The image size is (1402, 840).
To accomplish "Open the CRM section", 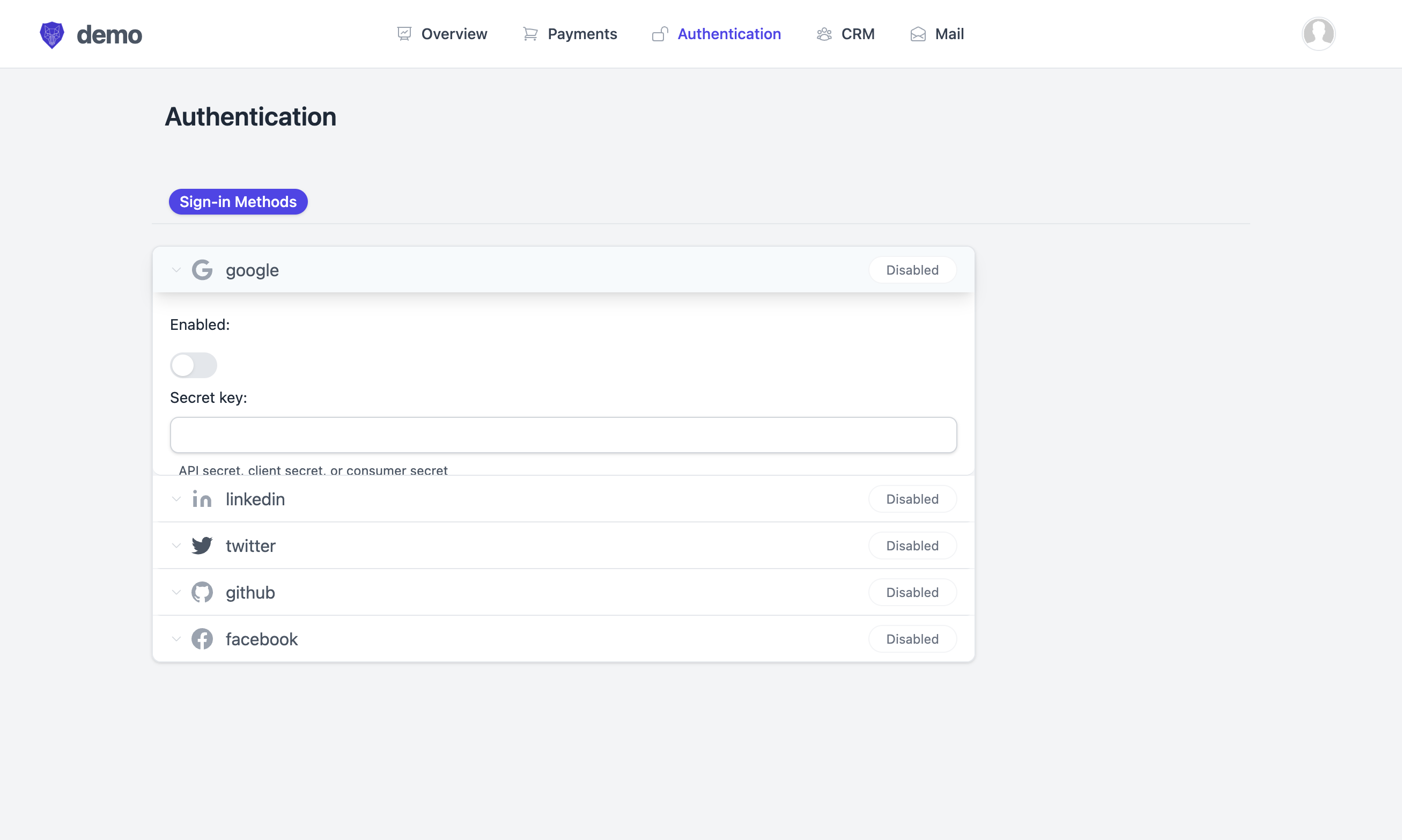I will tap(846, 34).
